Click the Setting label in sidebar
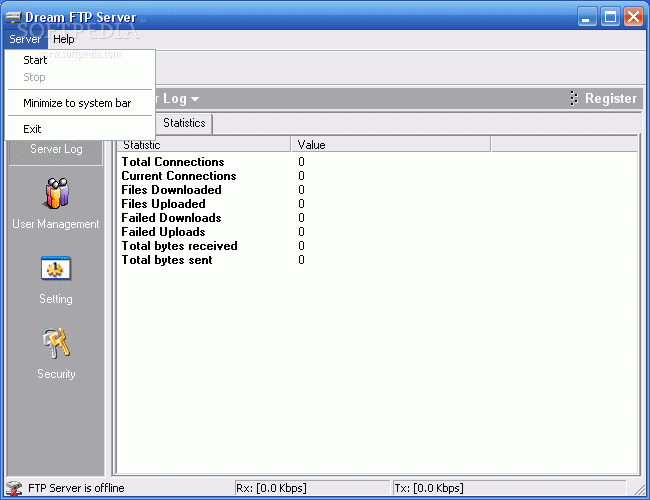Image resolution: width=650 pixels, height=500 pixels. coord(56,299)
